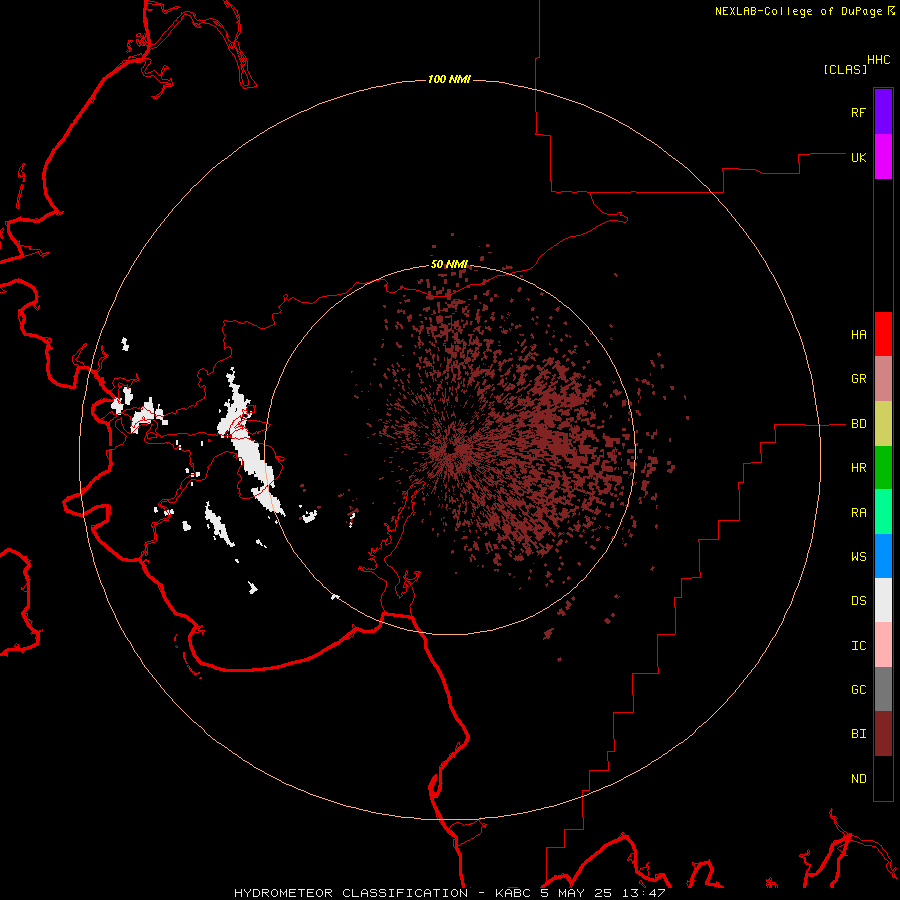Click the BD legend label
The height and width of the screenshot is (900, 900).
(x=858, y=424)
